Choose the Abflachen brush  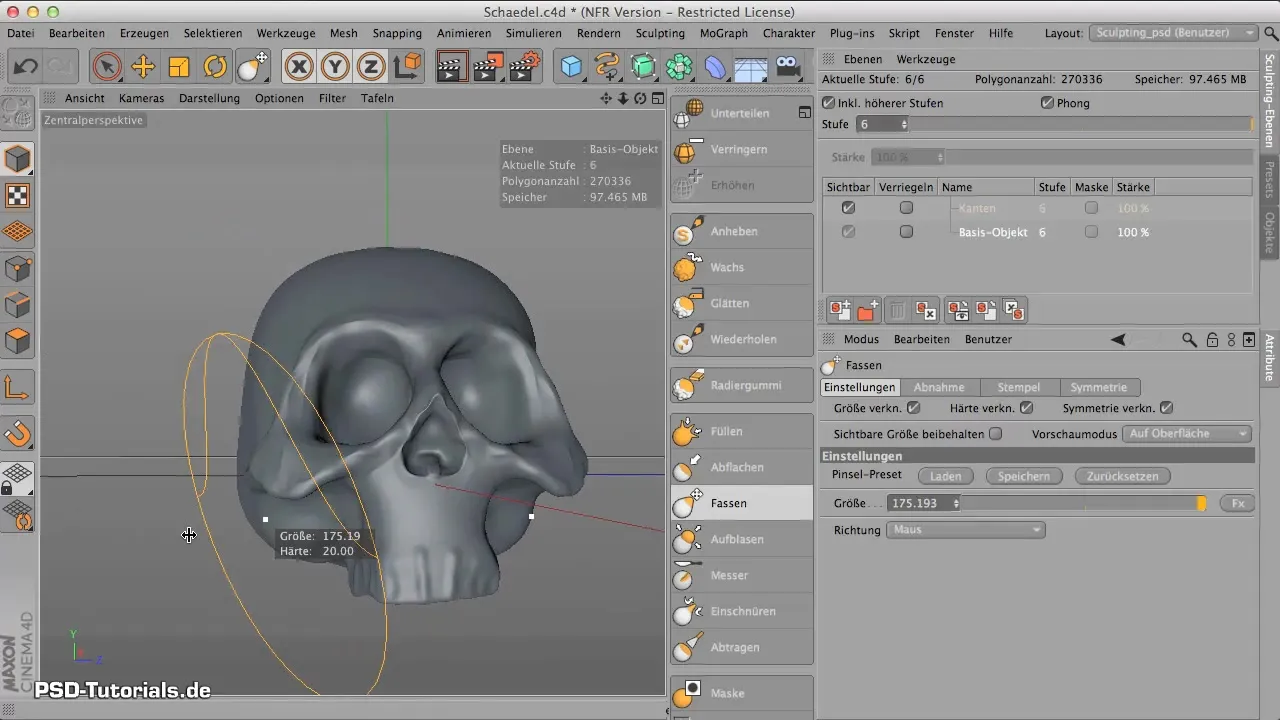pos(742,467)
